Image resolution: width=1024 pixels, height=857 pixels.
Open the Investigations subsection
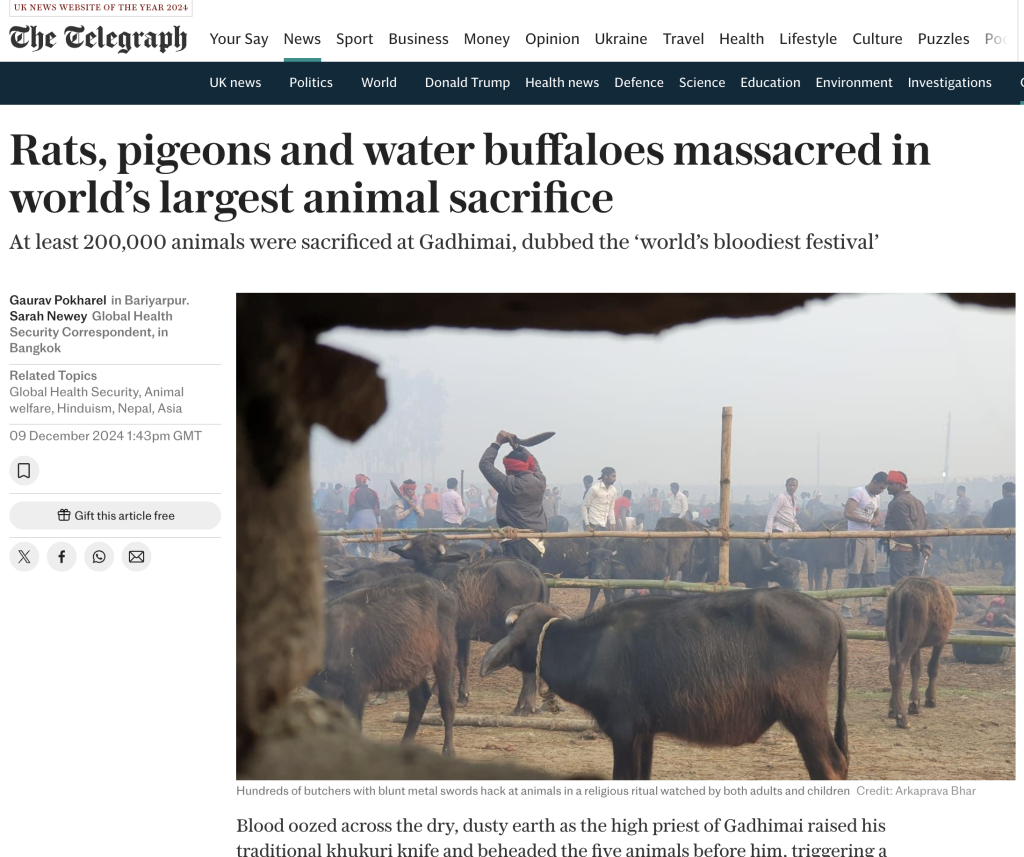pos(950,83)
